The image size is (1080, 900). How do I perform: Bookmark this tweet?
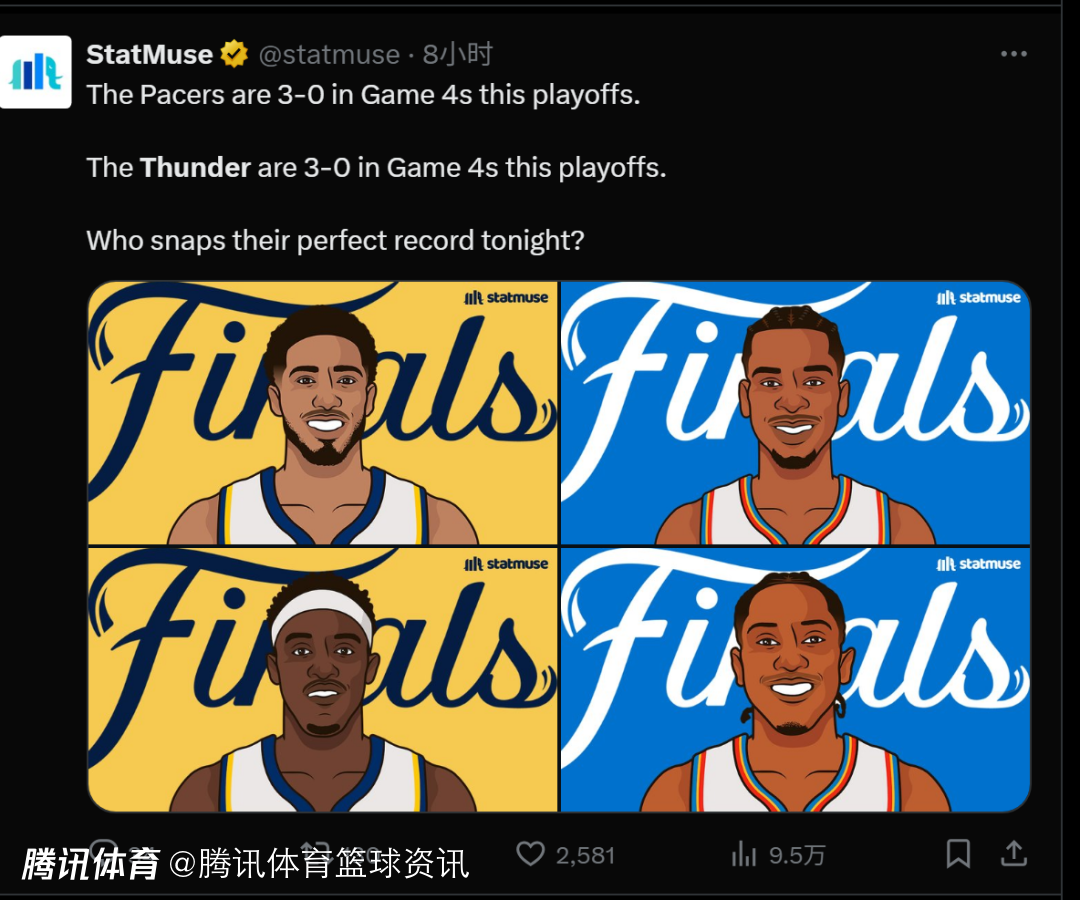[x=958, y=853]
